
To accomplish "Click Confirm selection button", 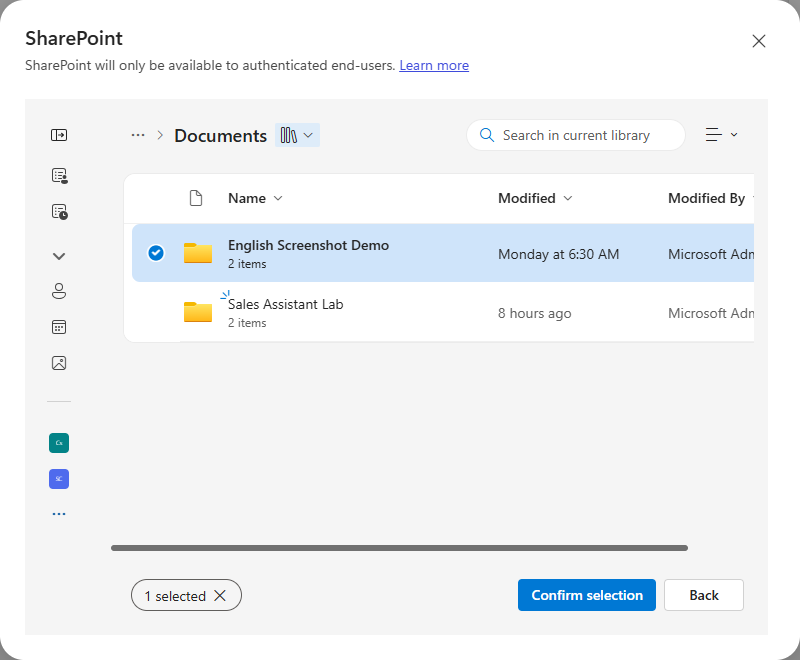I will click(x=587, y=595).
